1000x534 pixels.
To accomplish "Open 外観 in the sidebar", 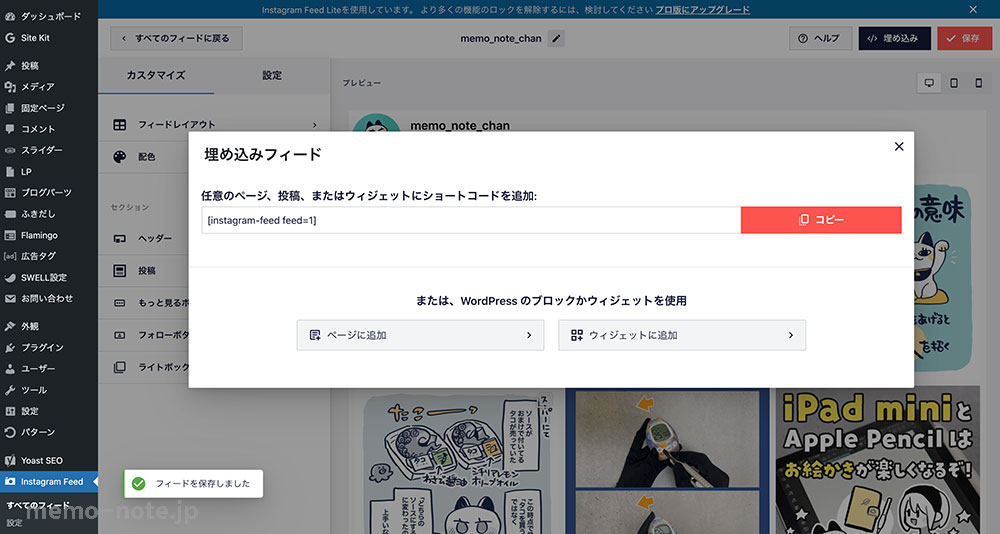I will point(49,326).
